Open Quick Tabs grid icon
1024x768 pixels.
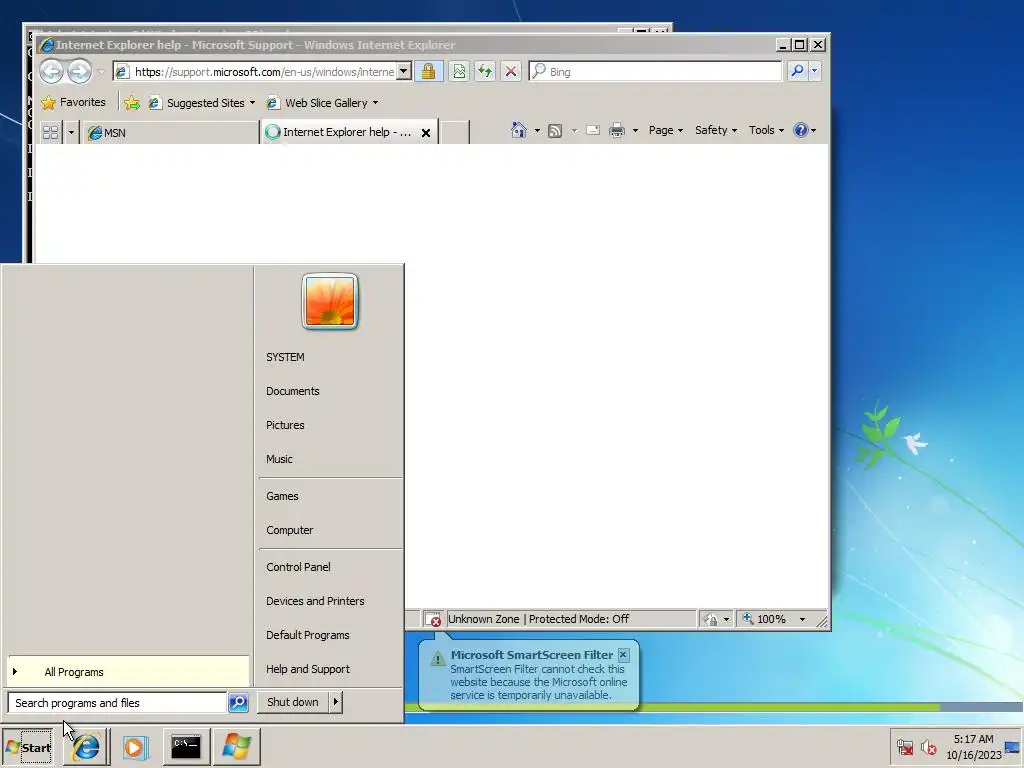pyautogui.click(x=50, y=133)
